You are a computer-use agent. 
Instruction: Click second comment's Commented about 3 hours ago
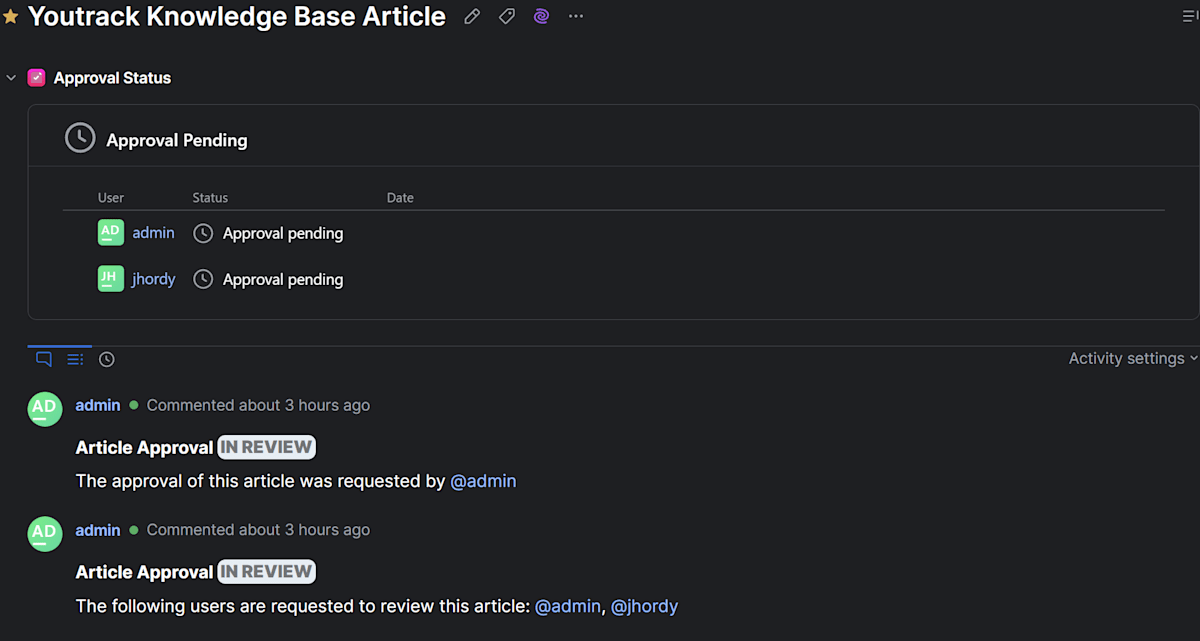[x=258, y=530]
